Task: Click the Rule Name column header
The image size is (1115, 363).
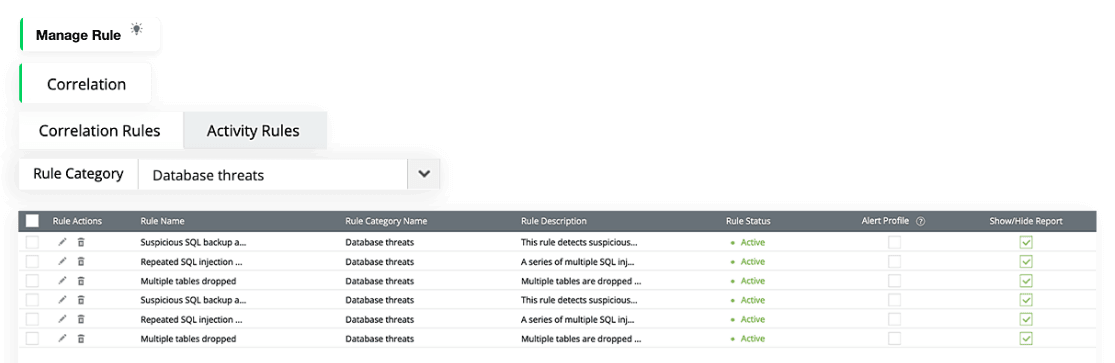Action: [162, 221]
